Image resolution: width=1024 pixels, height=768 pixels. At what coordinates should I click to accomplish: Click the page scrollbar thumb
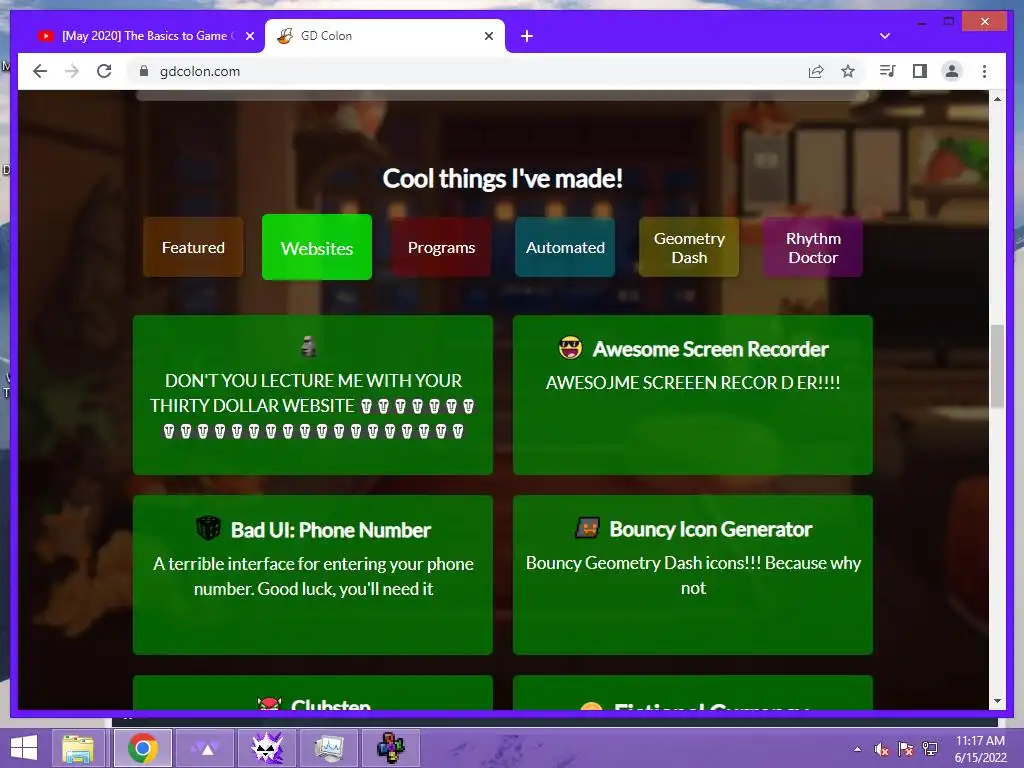coord(997,366)
